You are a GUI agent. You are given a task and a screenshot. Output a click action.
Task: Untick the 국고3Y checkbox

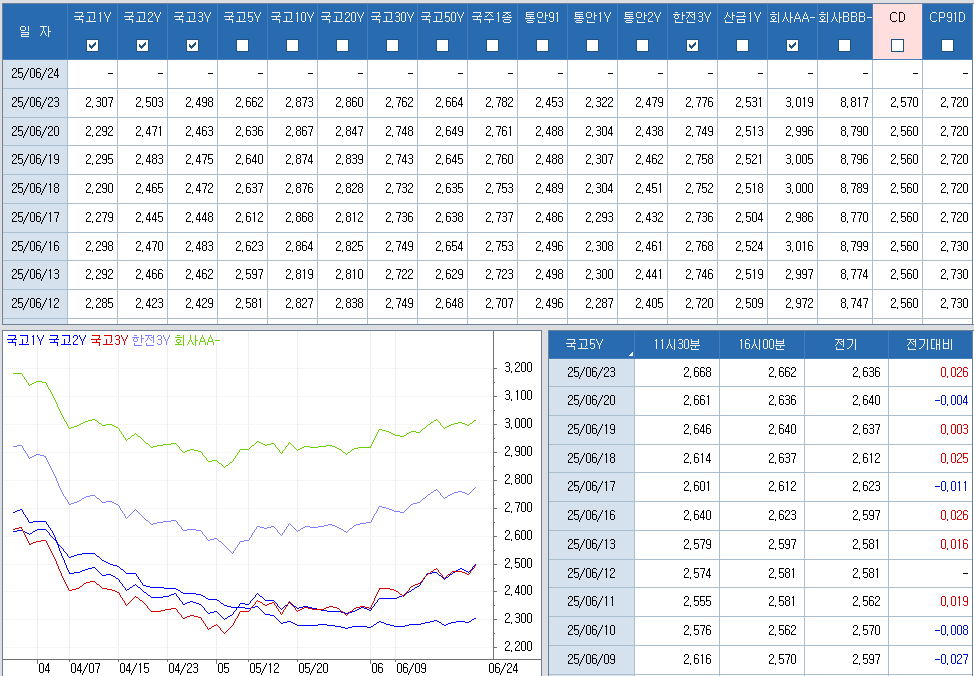(193, 45)
